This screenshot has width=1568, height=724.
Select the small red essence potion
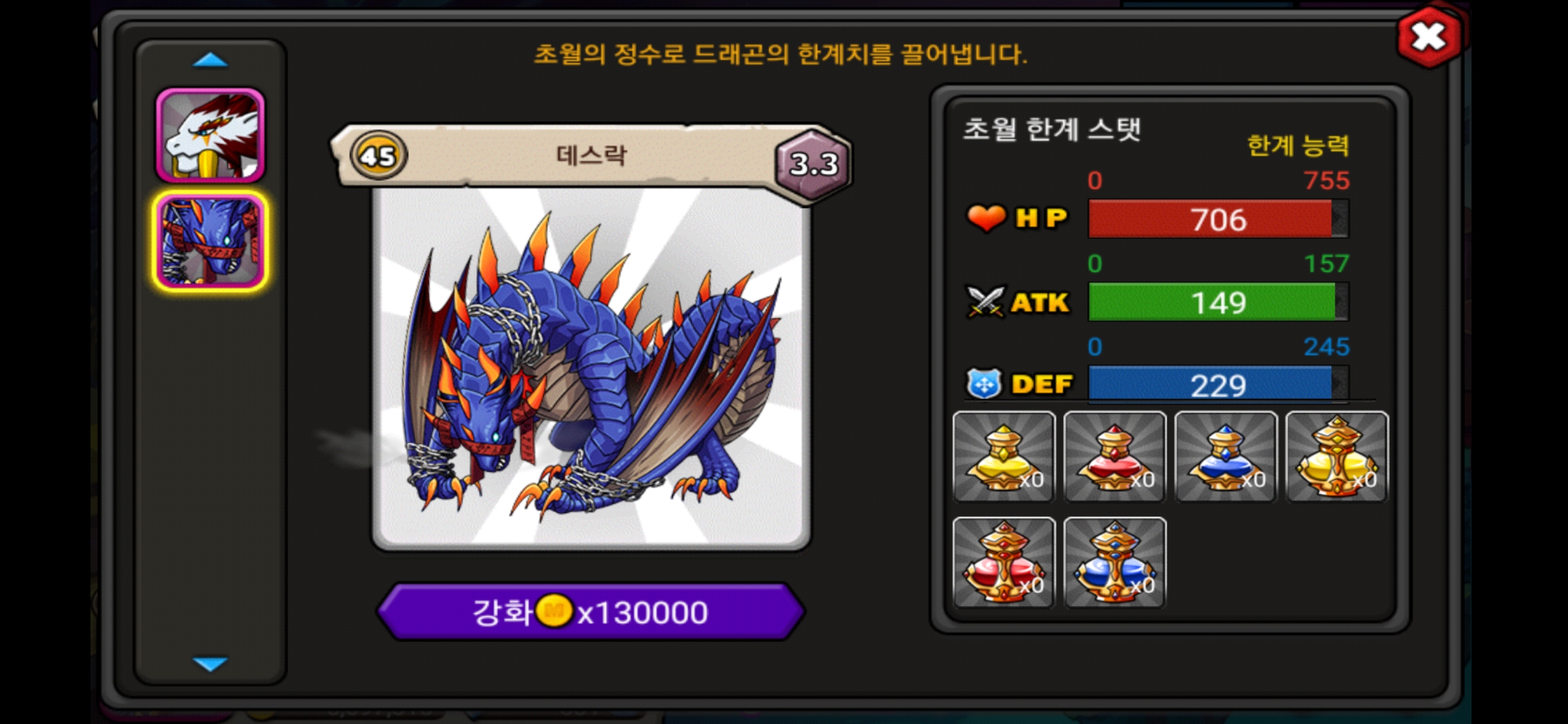pyautogui.click(x=1115, y=457)
